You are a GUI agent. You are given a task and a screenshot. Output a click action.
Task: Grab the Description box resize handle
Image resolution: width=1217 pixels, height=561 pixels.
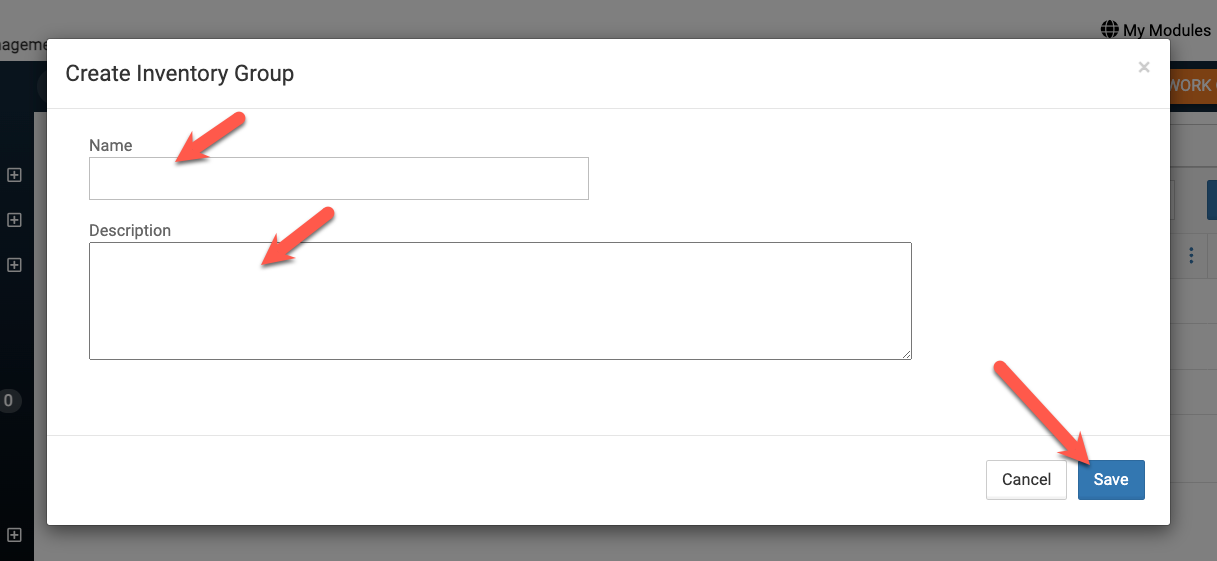click(906, 354)
